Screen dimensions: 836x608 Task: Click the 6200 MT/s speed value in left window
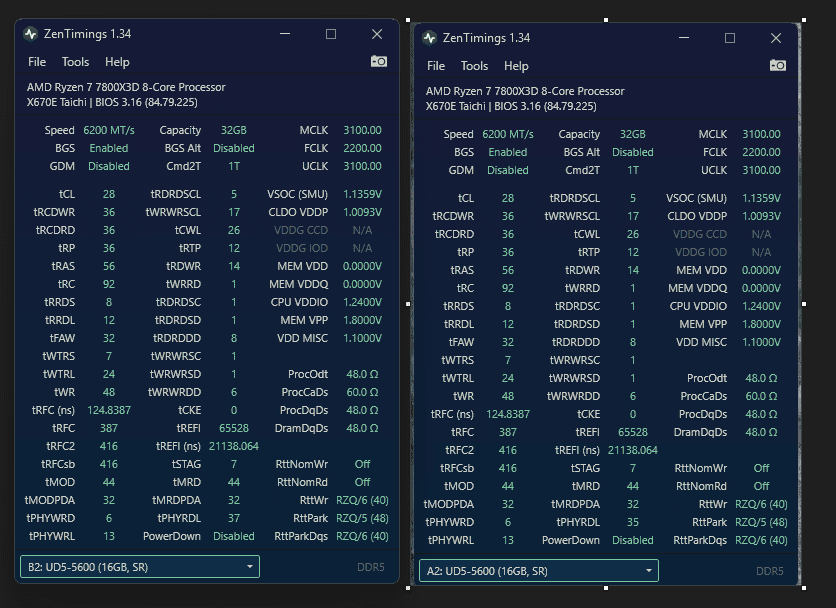[x=109, y=130]
